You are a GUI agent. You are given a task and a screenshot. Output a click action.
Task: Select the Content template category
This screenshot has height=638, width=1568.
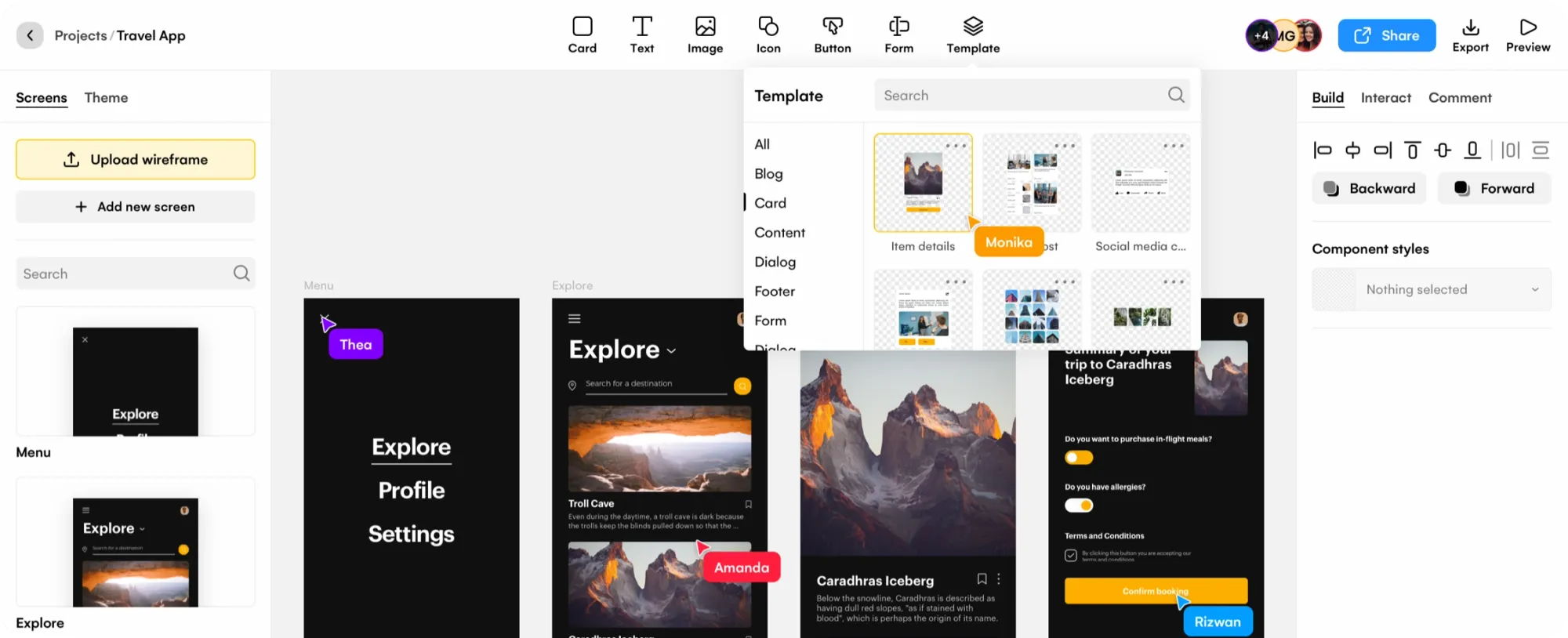(779, 232)
